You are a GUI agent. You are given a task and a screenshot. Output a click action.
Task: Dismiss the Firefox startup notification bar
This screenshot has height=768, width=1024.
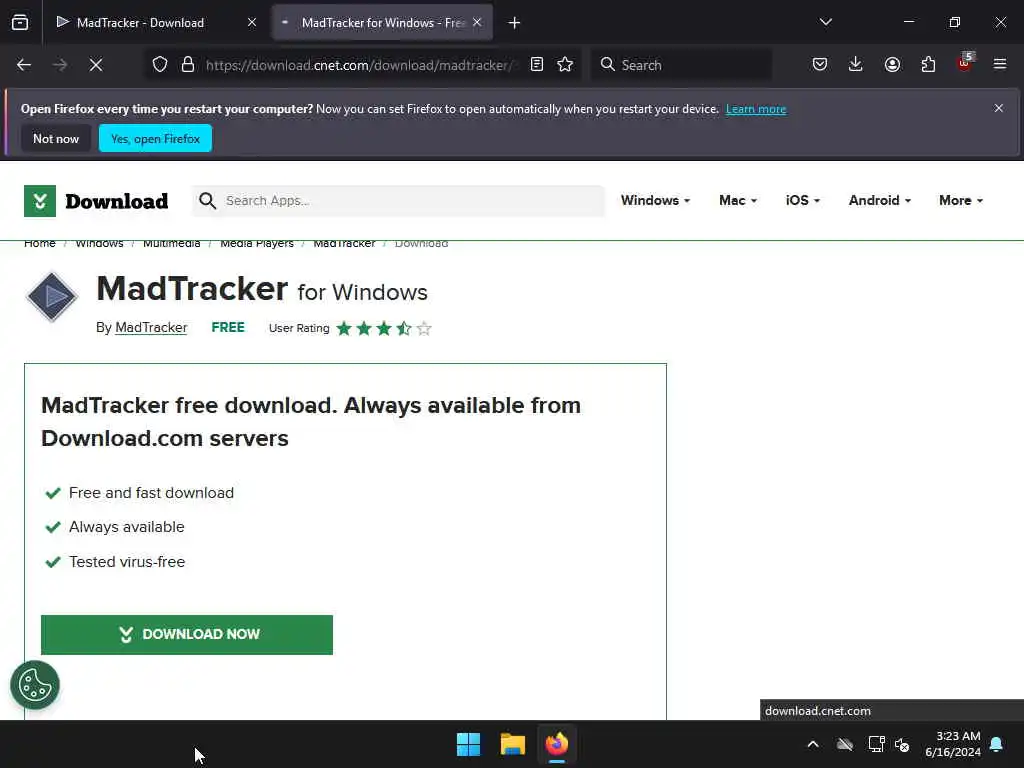click(x=999, y=108)
